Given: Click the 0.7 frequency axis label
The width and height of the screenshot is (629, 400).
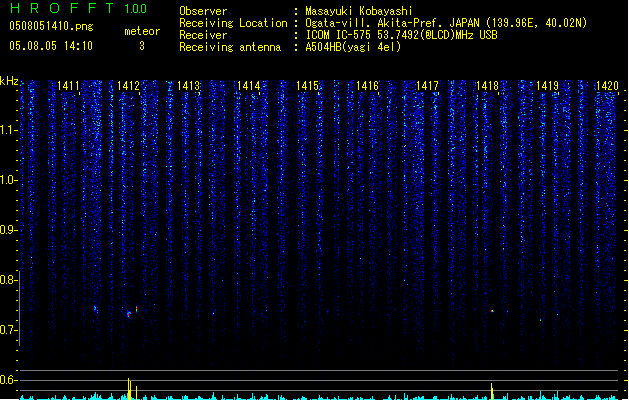Looking at the screenshot, I should (x=8, y=330).
